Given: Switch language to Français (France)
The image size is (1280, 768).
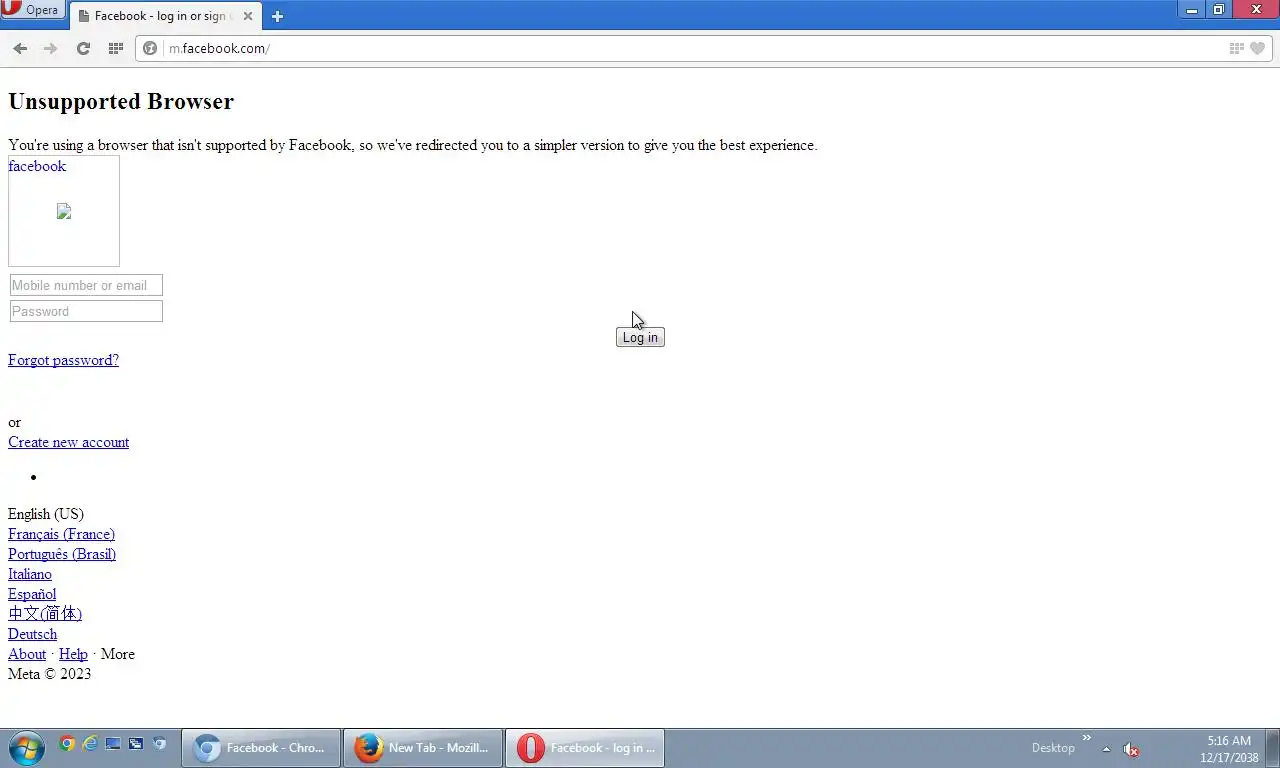Looking at the screenshot, I should [61, 534].
